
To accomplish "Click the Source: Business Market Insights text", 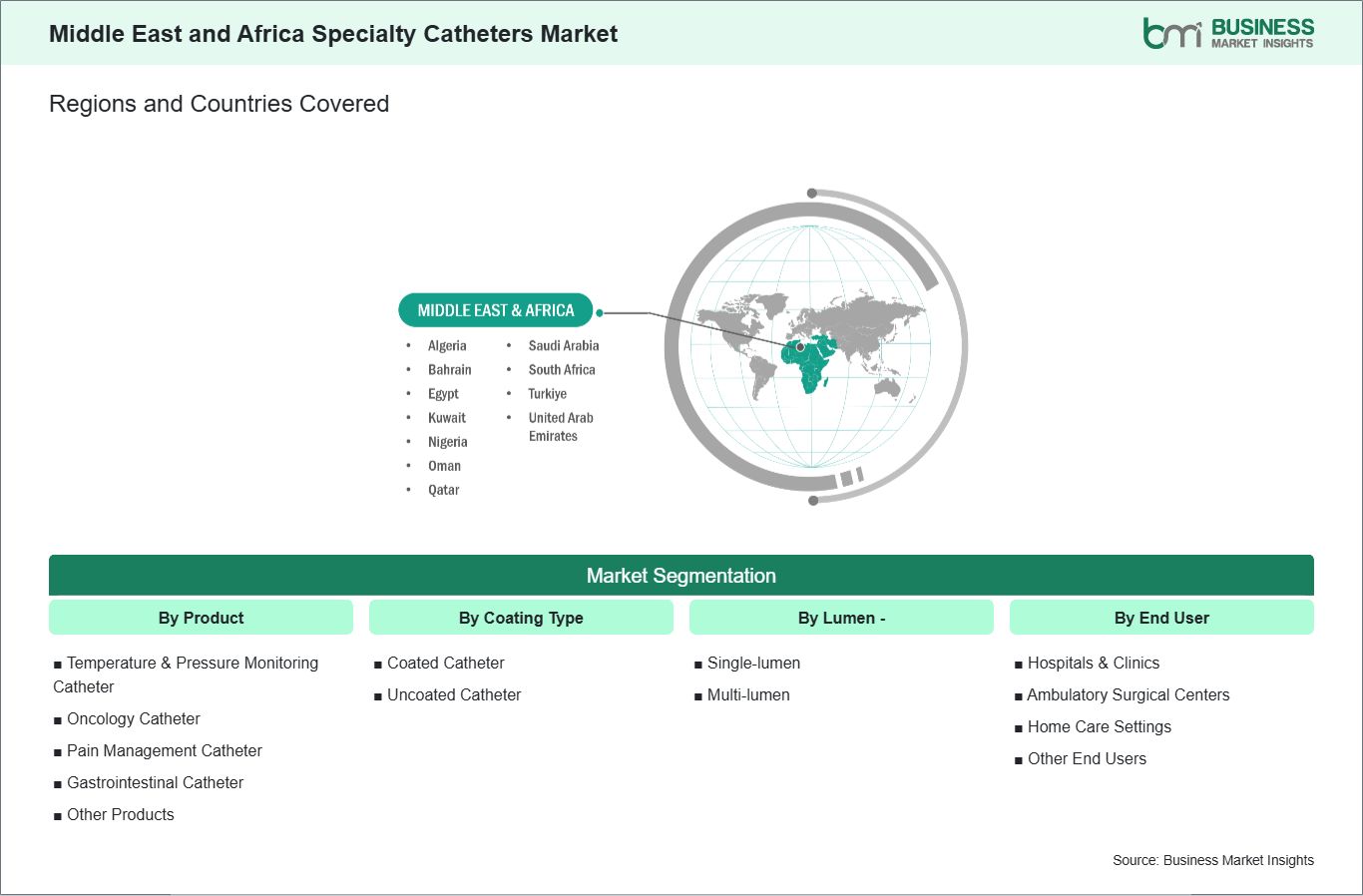I will point(1212,860).
